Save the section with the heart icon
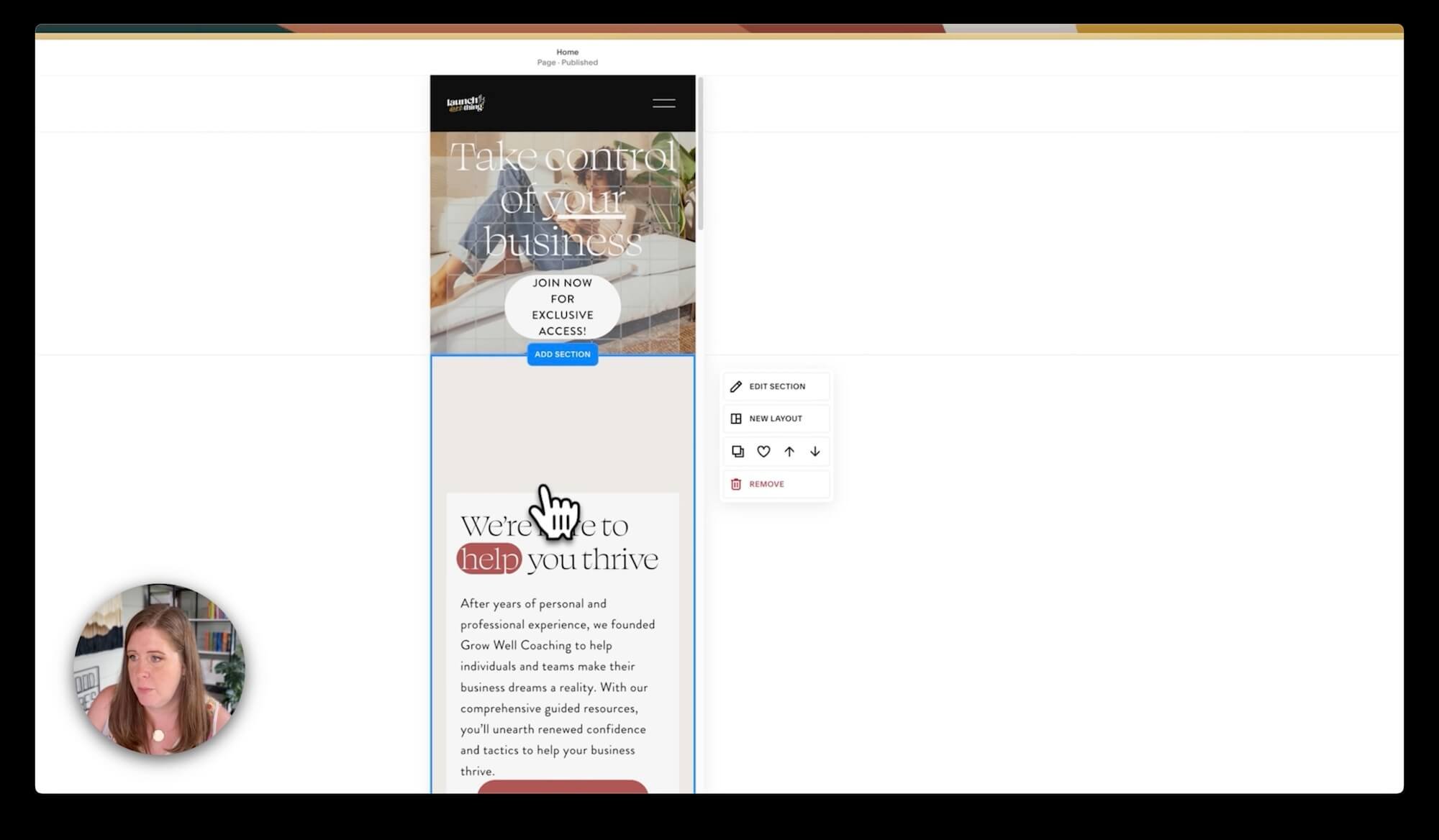The height and width of the screenshot is (840, 1439). point(763,452)
